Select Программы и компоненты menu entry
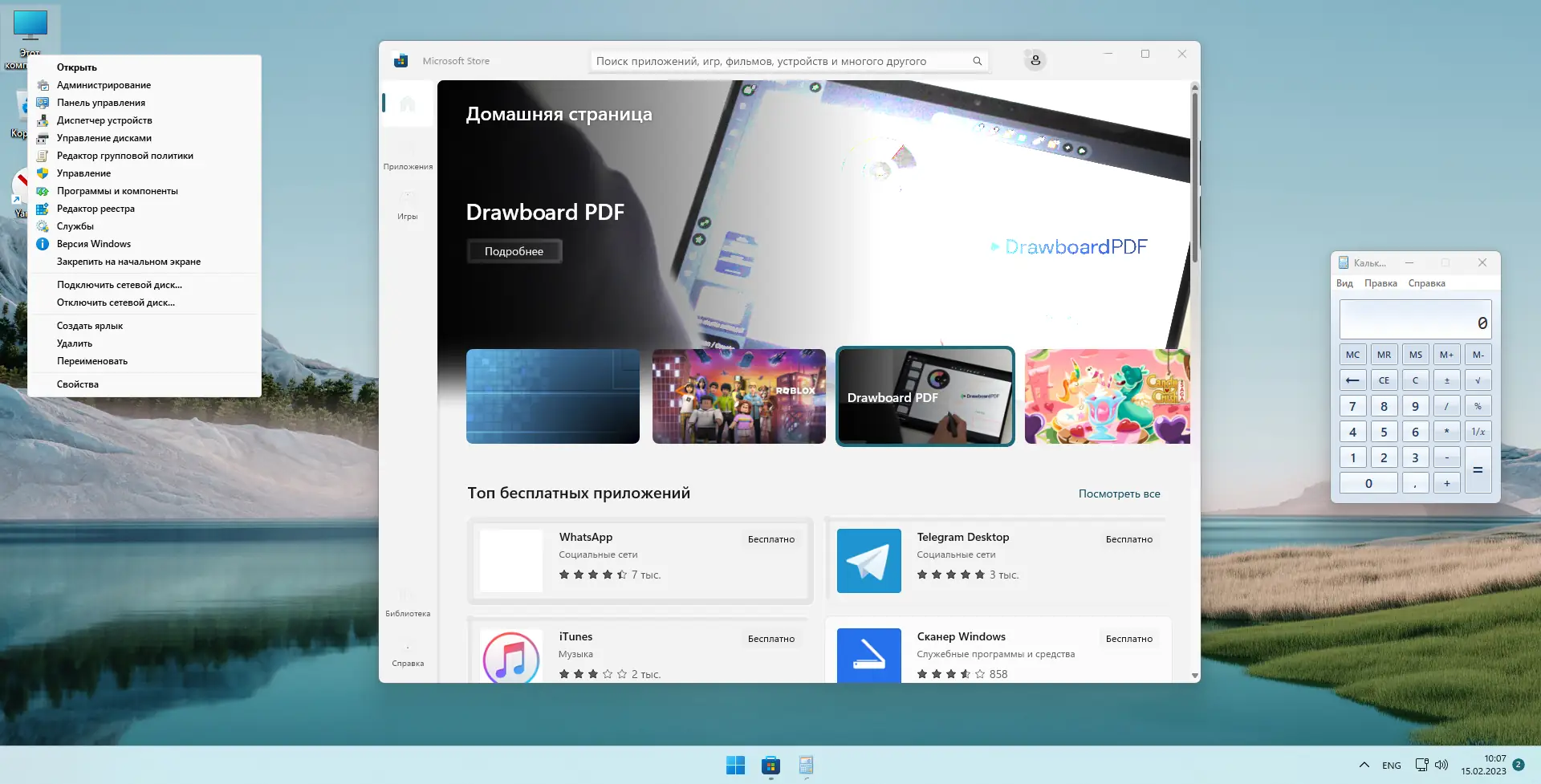The width and height of the screenshot is (1541, 784). (144, 191)
